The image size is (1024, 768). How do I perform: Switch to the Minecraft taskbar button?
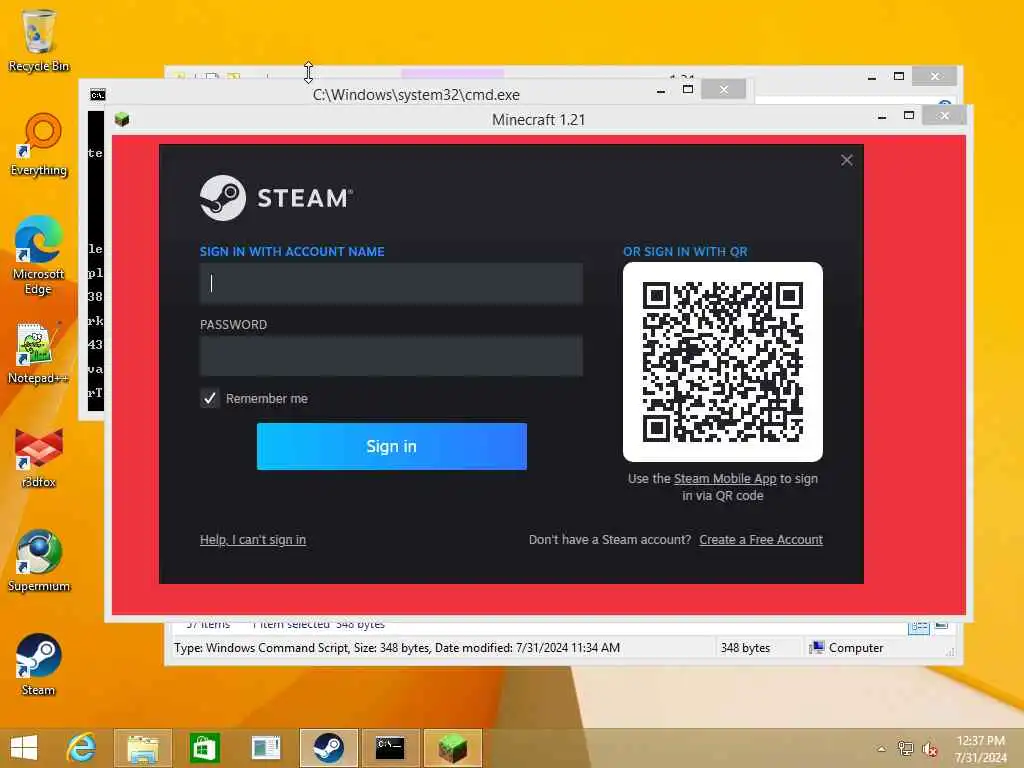[453, 748]
